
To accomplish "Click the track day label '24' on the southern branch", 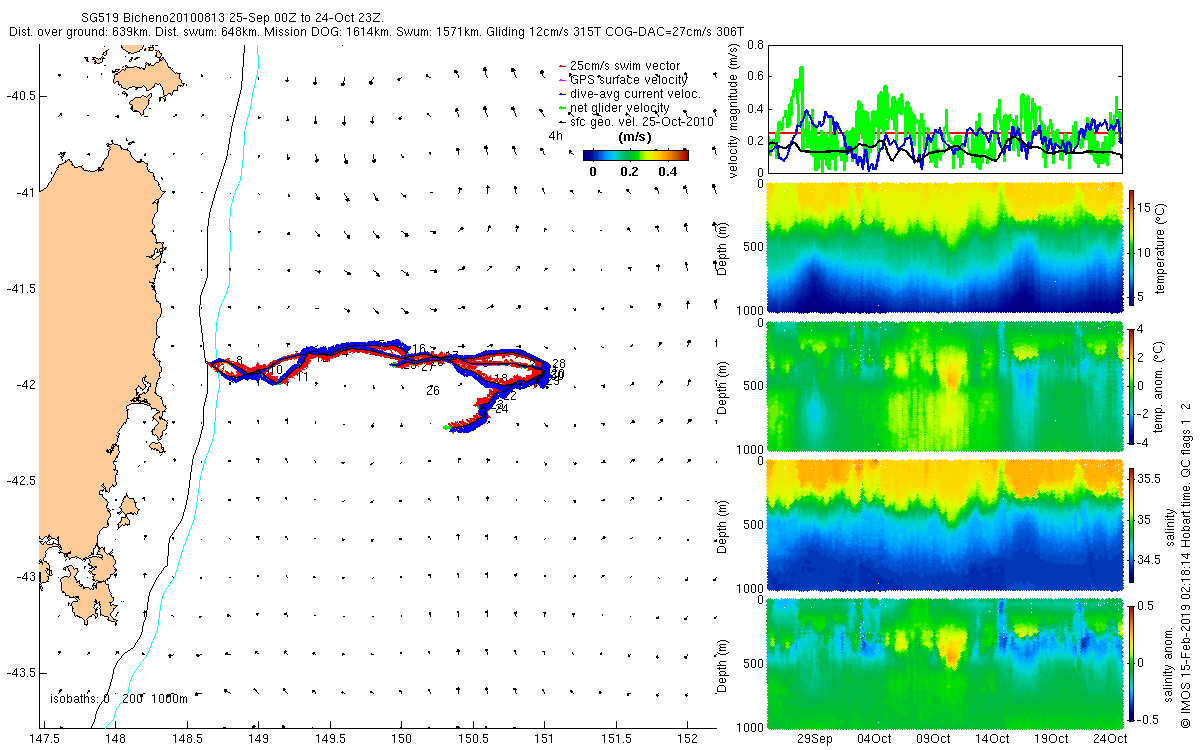I will click(503, 409).
